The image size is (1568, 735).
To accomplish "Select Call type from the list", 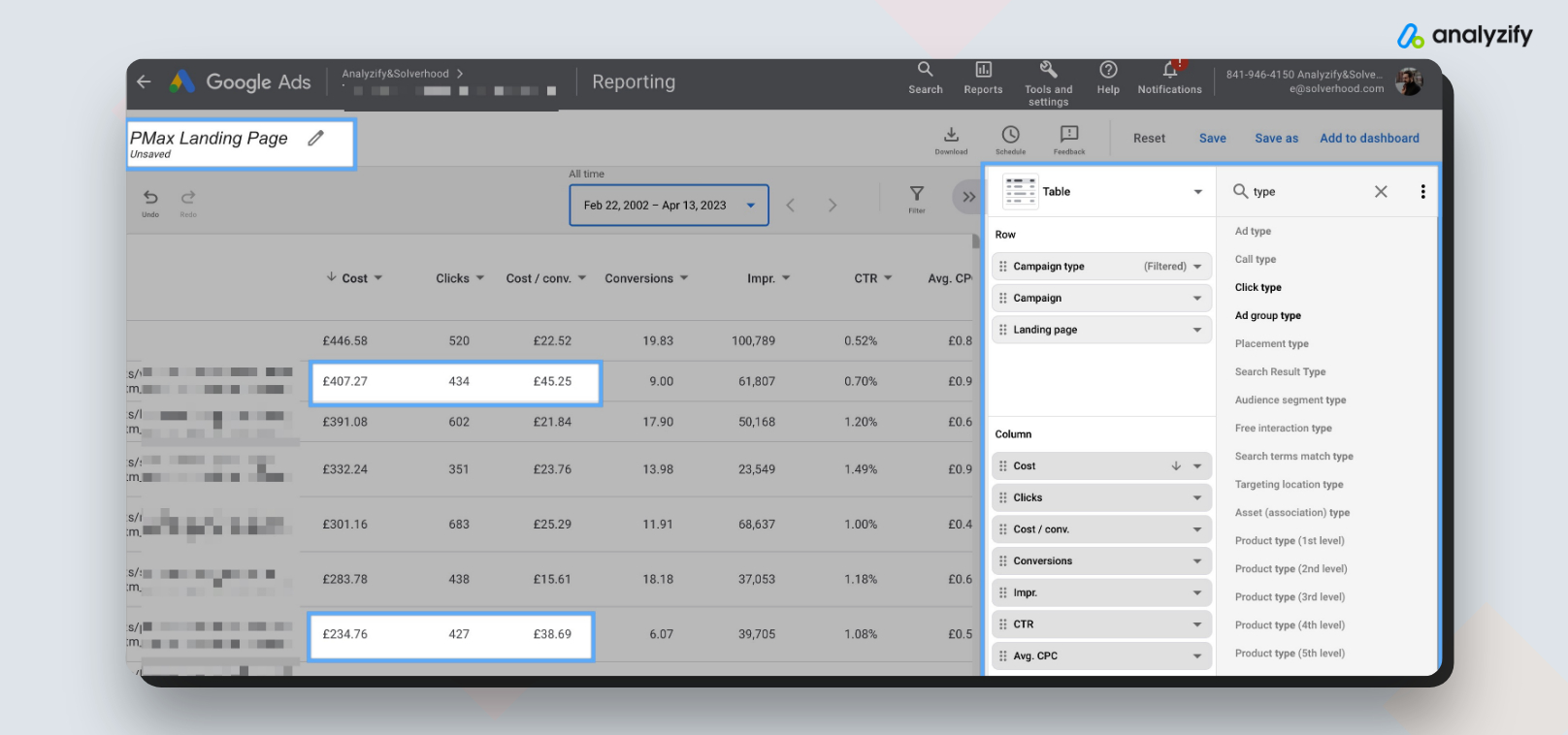I will [x=1256, y=260].
